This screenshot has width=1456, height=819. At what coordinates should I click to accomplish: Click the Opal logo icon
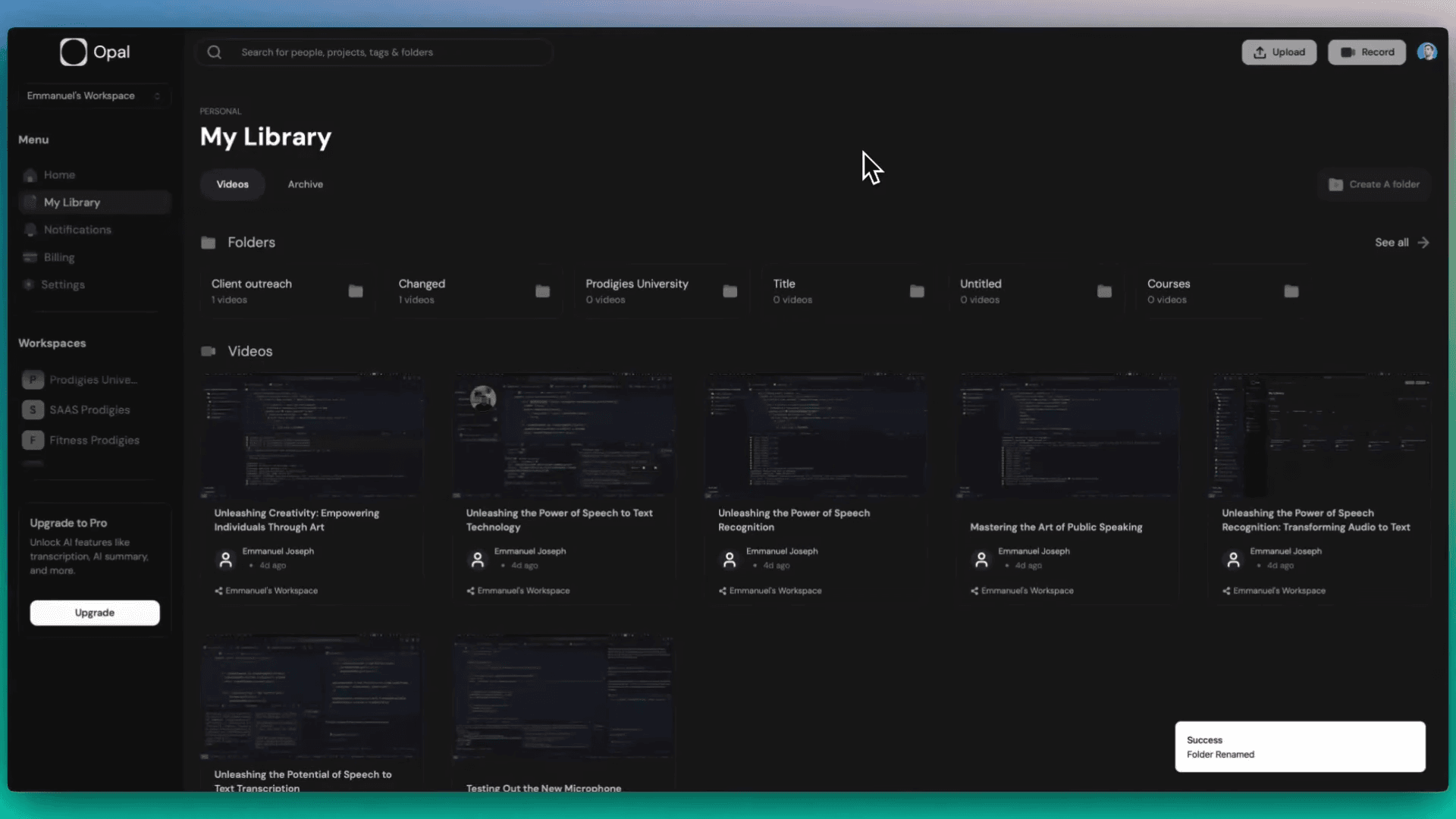(x=74, y=52)
